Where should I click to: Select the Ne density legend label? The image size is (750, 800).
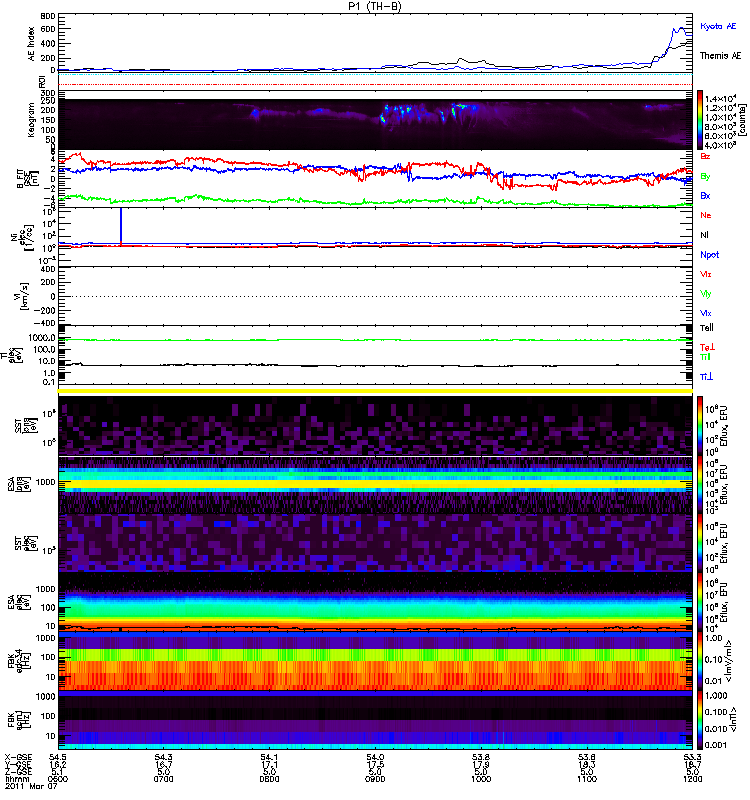[705, 215]
